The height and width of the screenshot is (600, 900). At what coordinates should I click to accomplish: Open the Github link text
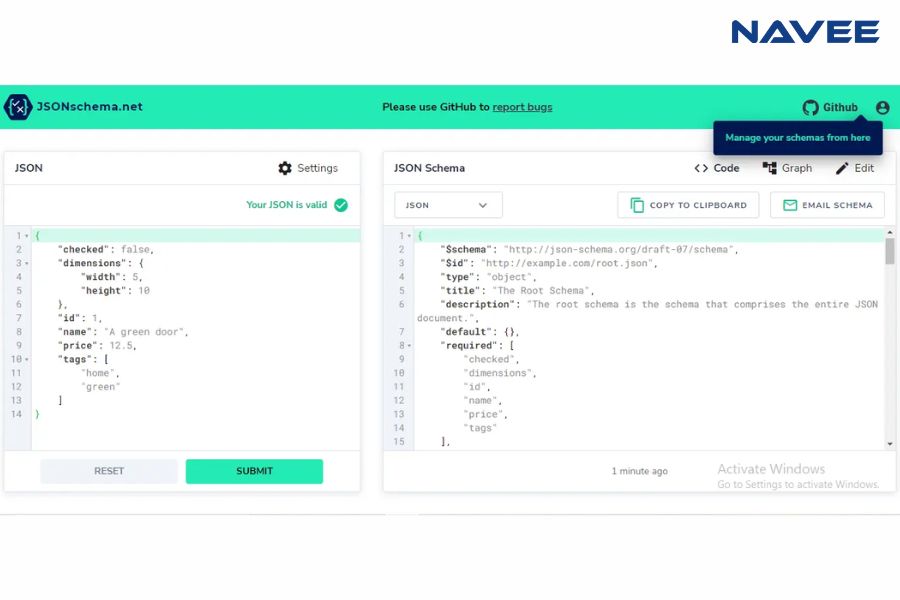pos(840,107)
